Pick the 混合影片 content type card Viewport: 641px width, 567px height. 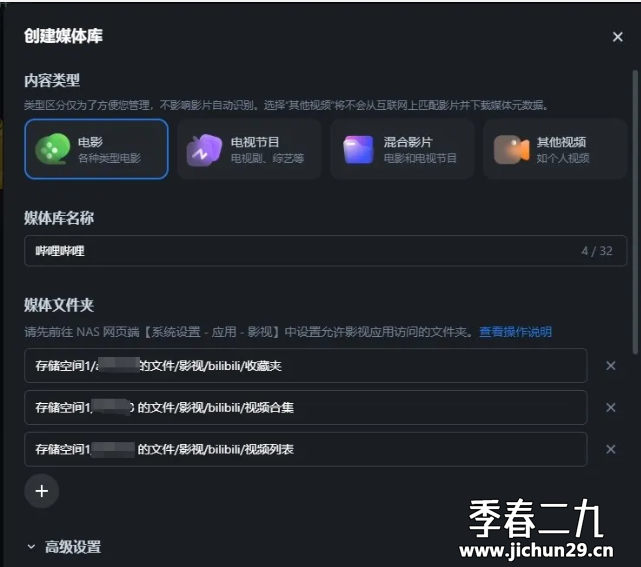pyautogui.click(x=402, y=149)
